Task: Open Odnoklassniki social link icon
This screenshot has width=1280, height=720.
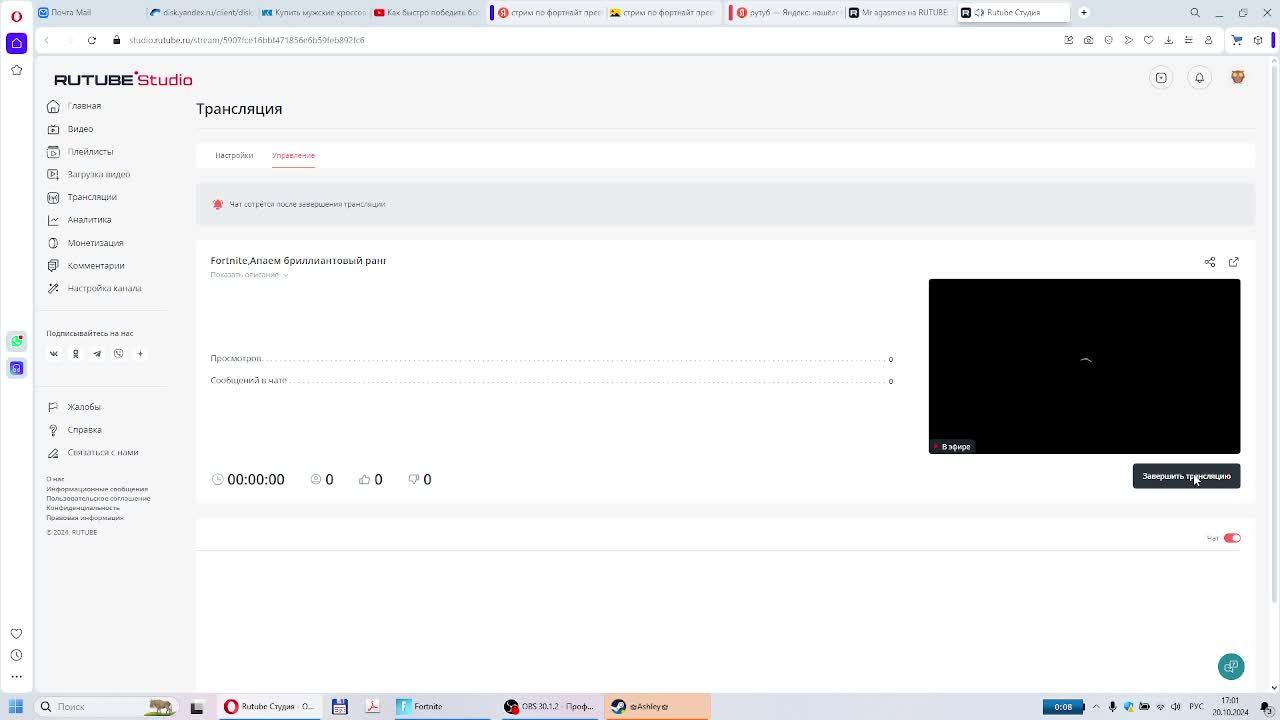Action: click(x=75, y=354)
